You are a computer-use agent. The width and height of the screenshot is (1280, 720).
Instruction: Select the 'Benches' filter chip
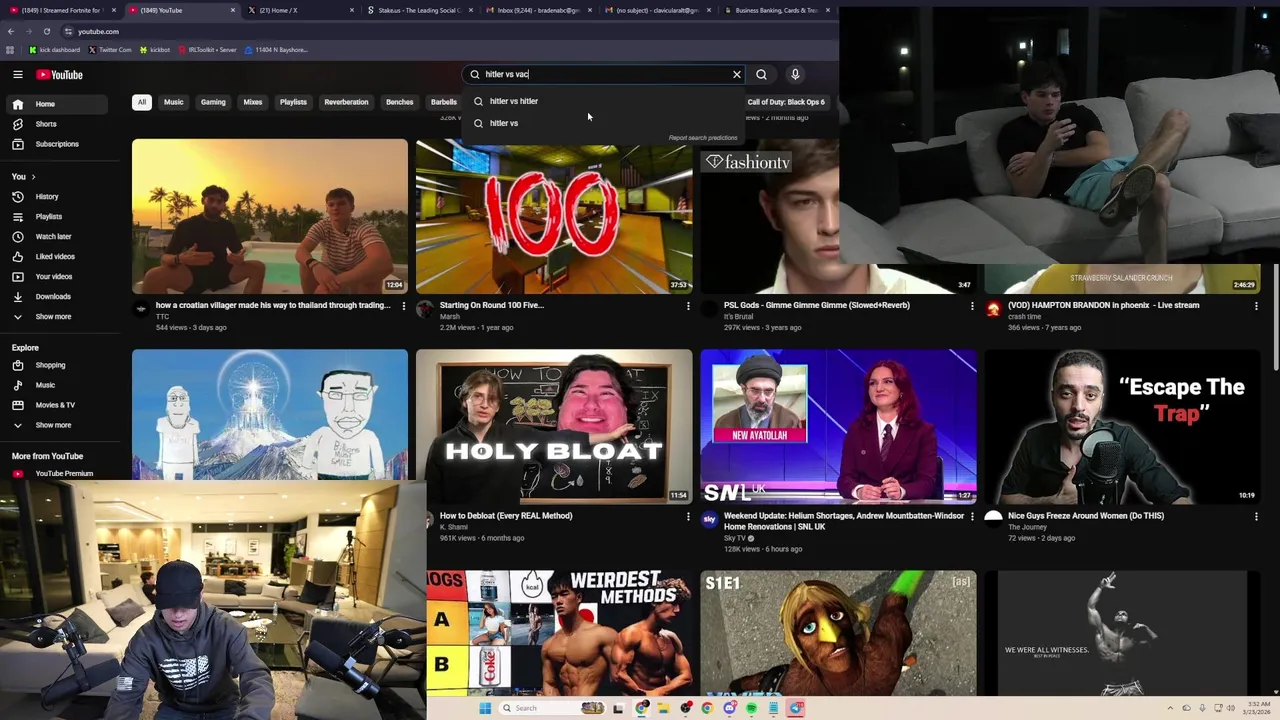400,102
